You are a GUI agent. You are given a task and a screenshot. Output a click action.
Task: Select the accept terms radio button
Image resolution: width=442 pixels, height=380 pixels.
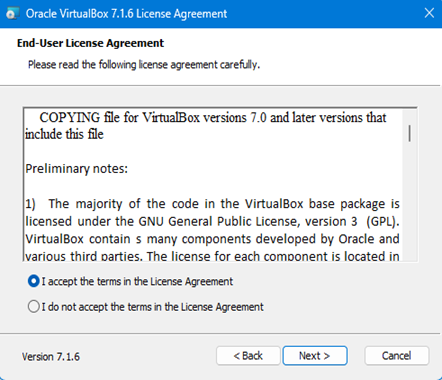33,281
